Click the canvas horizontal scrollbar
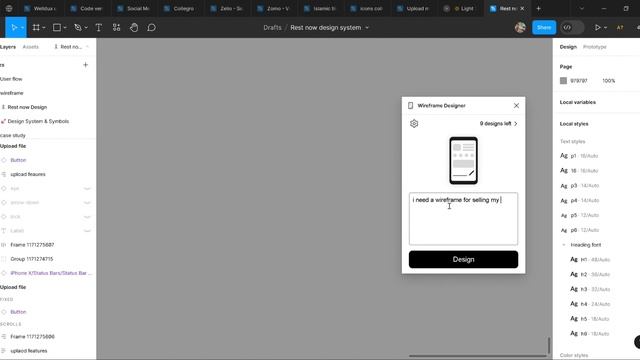The width and height of the screenshot is (640, 360). click(x=478, y=356)
